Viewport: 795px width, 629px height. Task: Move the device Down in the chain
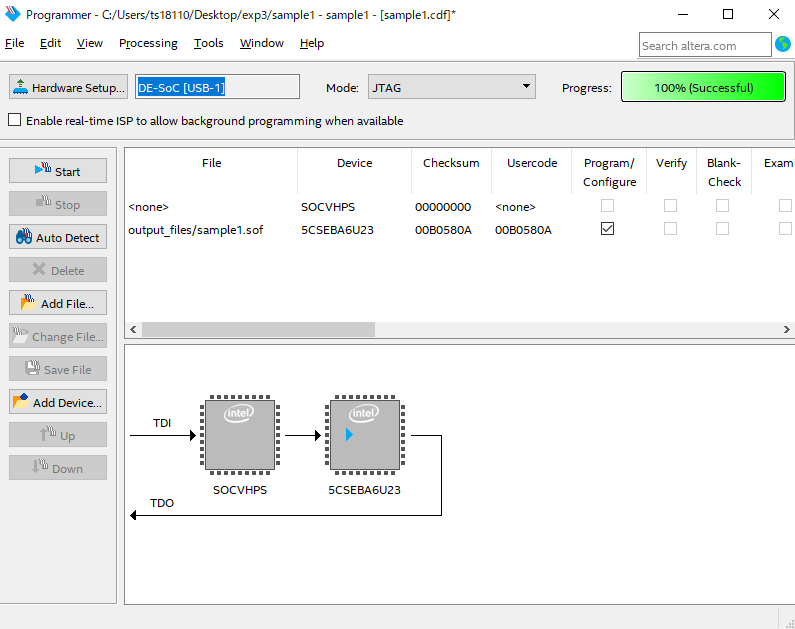(58, 468)
